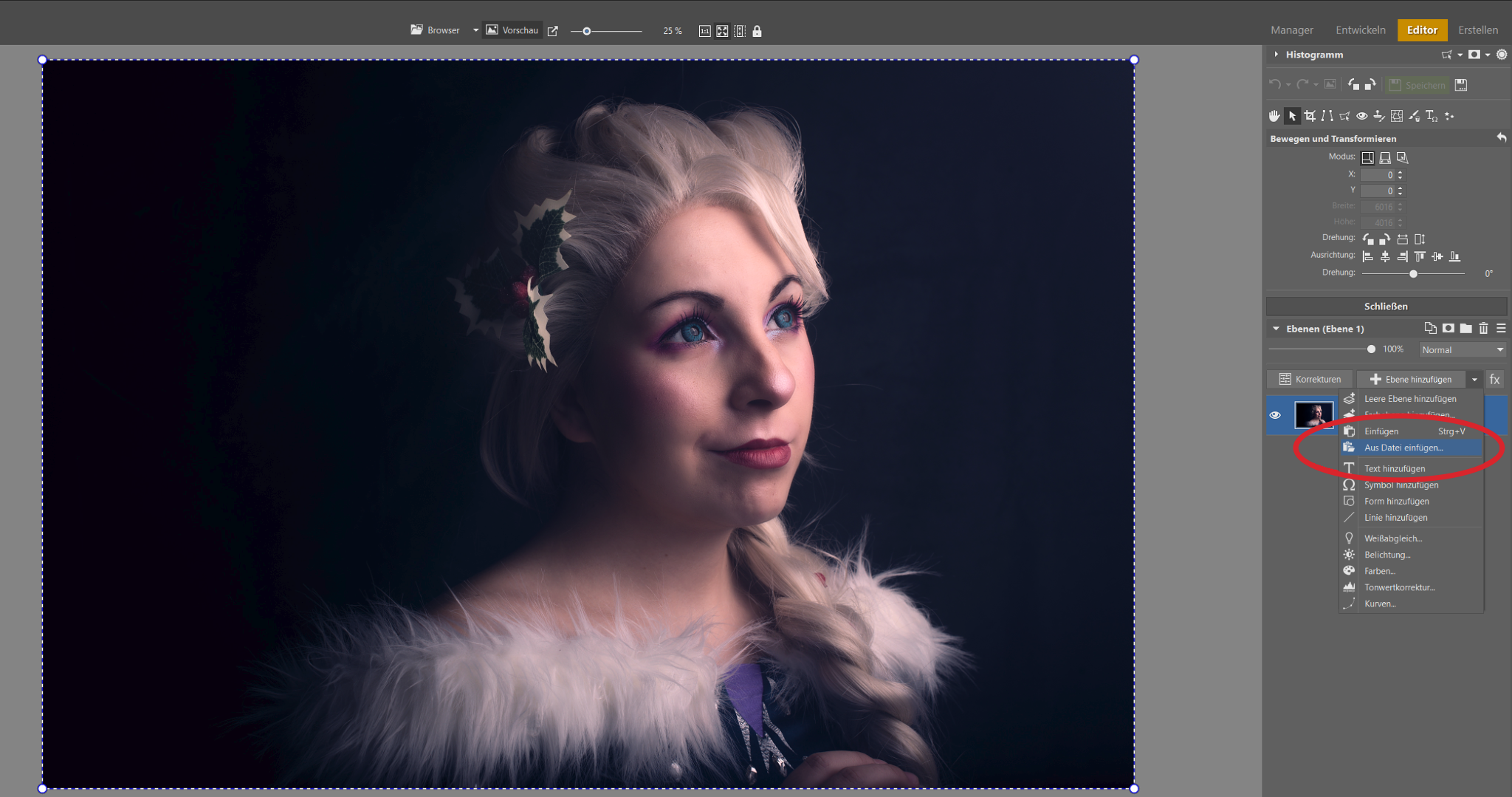
Task: Select the polygon selection tool
Action: 1344,116
